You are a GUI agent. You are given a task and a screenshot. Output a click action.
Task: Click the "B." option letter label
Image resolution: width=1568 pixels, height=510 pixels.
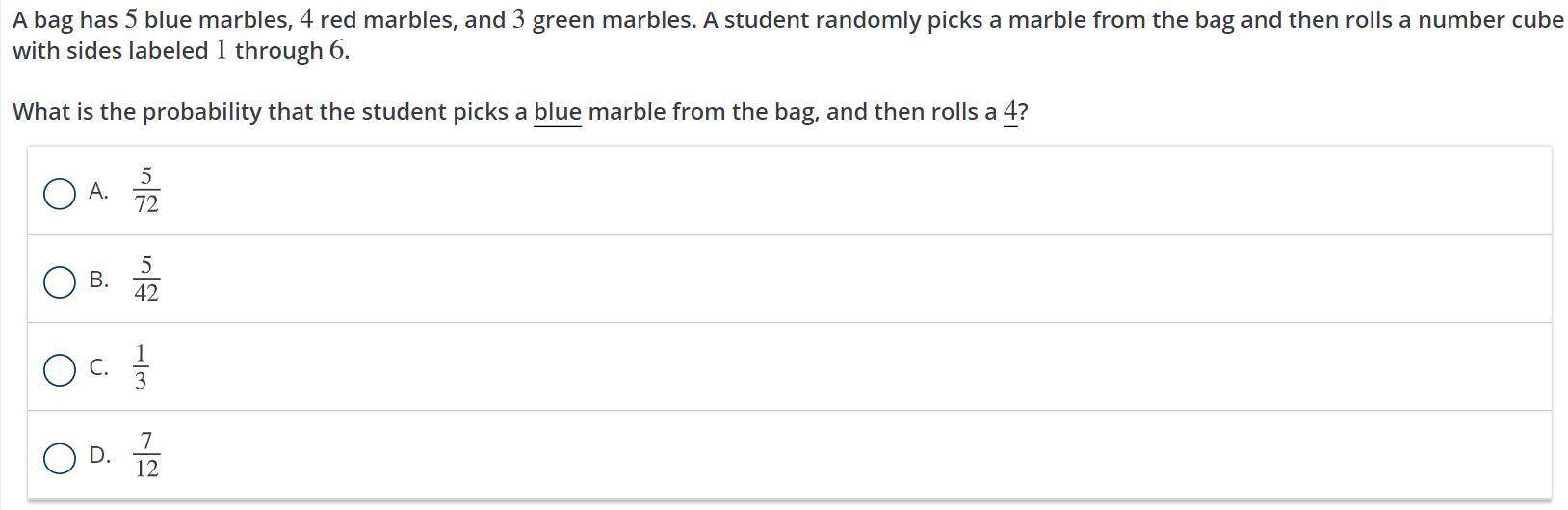tap(98, 280)
